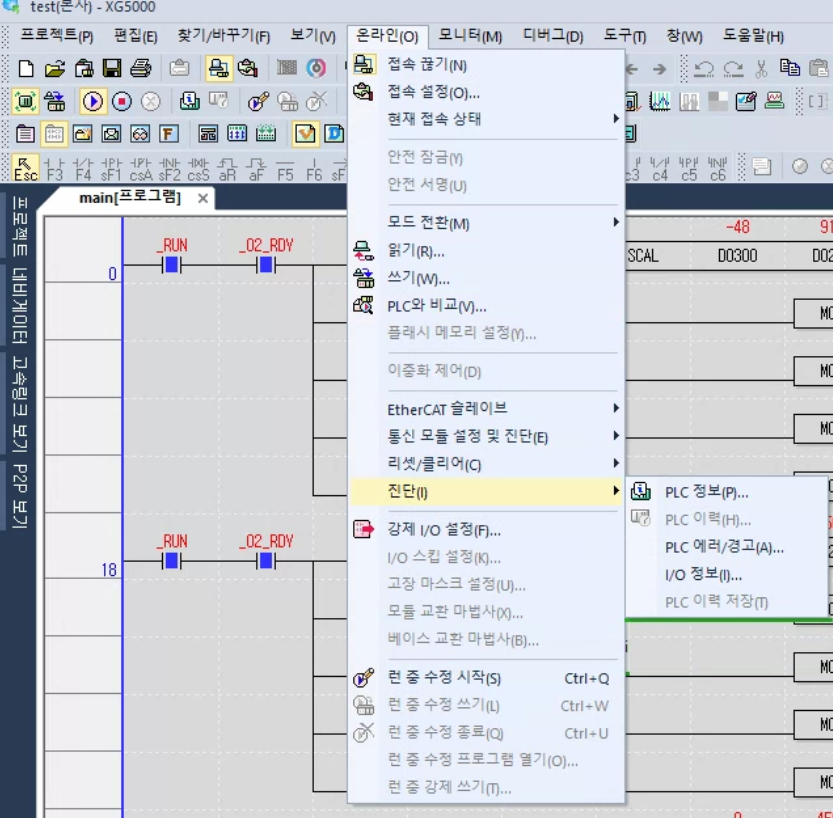Select PLC 에러/경고(A)... submenu entry
833x818 pixels.
tap(724, 547)
